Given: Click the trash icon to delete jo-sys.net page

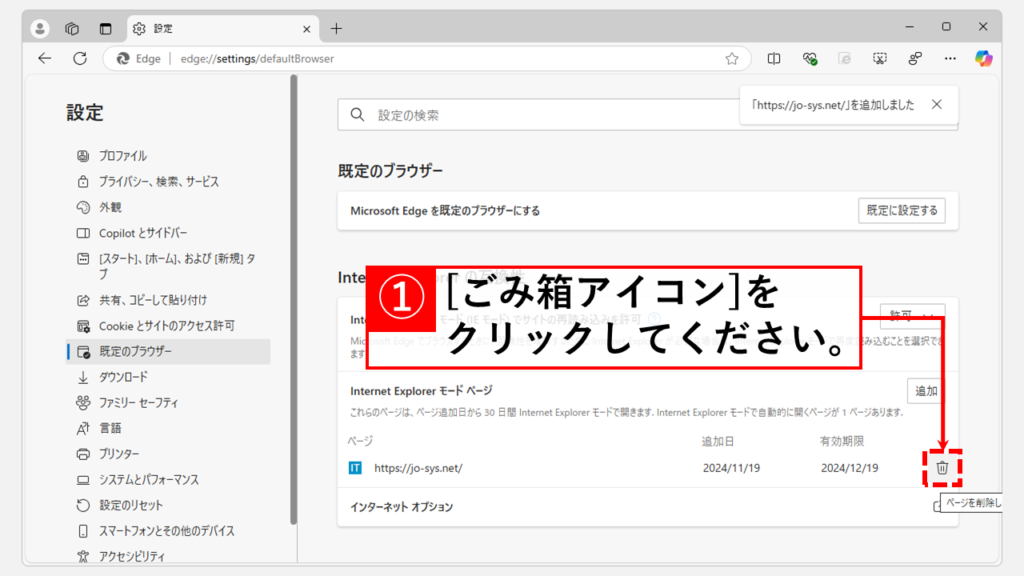Looking at the screenshot, I should coord(941,467).
